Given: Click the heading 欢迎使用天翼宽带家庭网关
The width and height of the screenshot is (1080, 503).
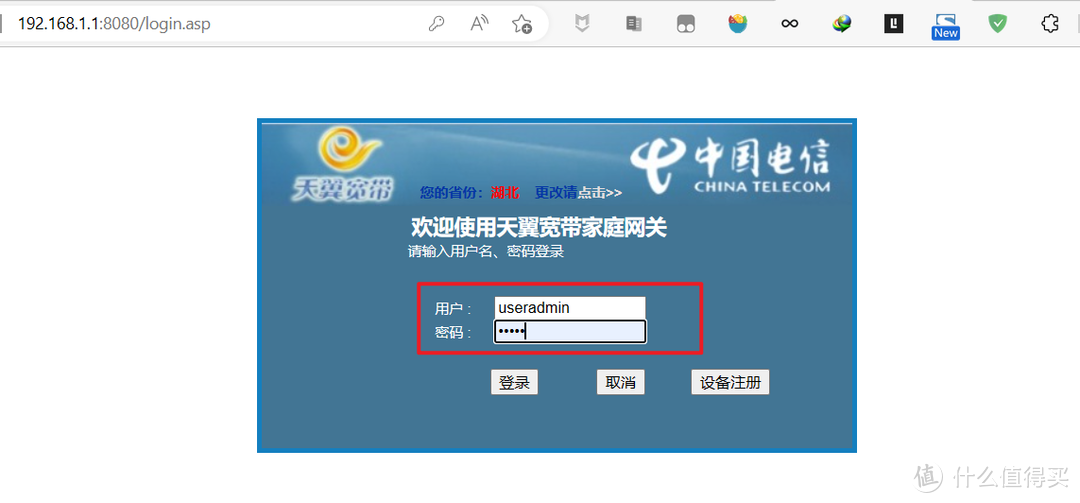Looking at the screenshot, I should point(539,227).
